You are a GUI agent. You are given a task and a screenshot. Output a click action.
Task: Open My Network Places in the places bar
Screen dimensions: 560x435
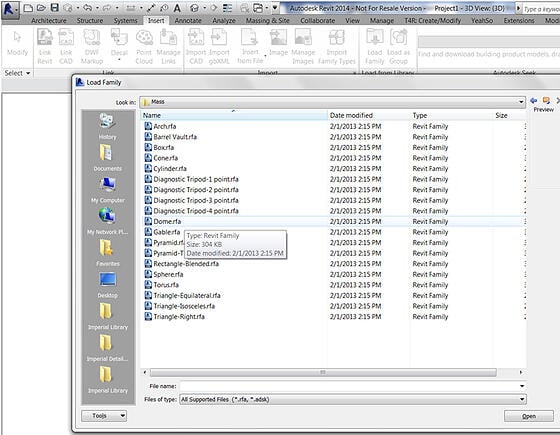pyautogui.click(x=108, y=221)
